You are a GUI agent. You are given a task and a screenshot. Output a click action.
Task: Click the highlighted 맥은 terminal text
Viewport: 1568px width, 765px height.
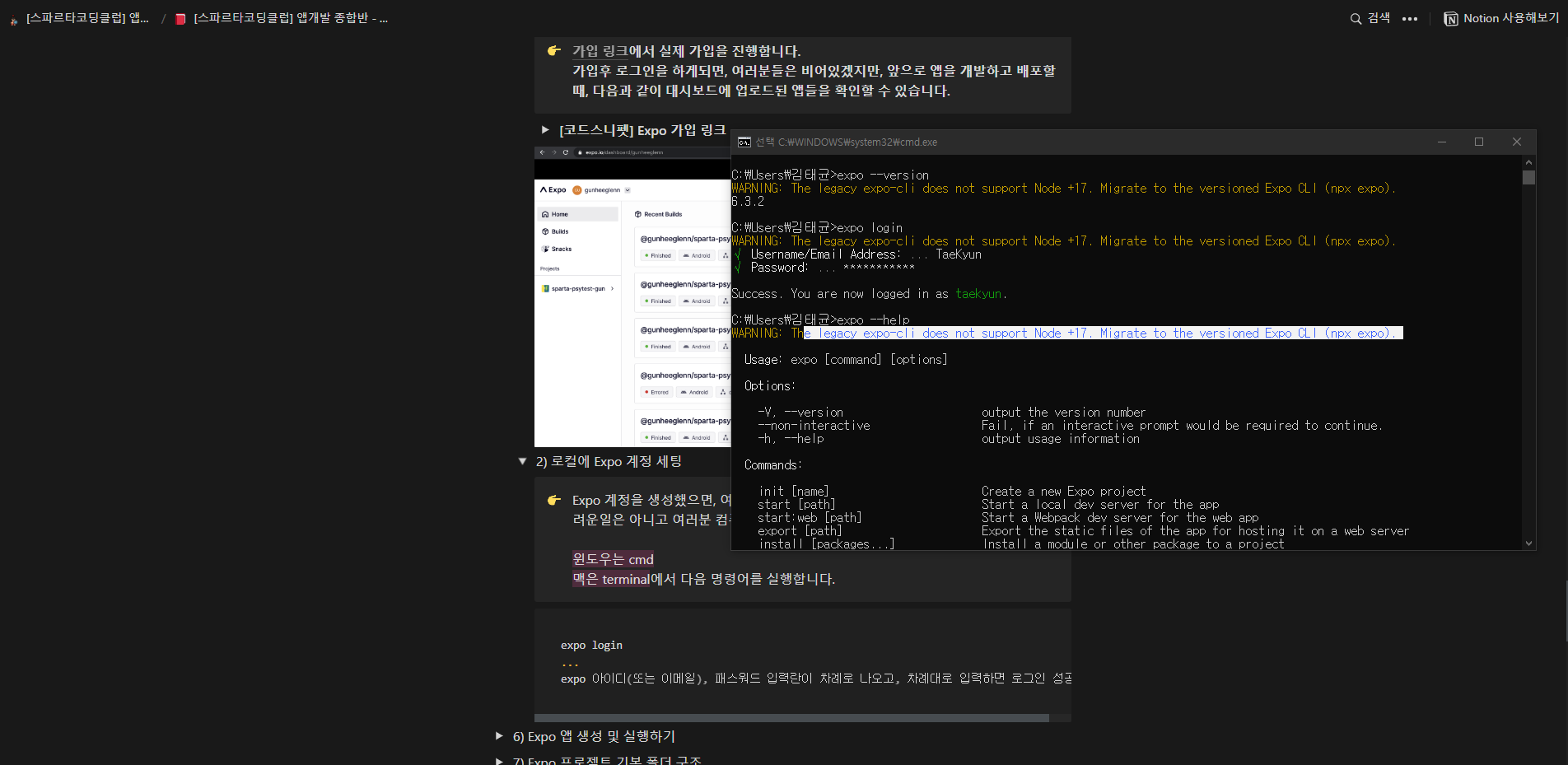tap(611, 579)
